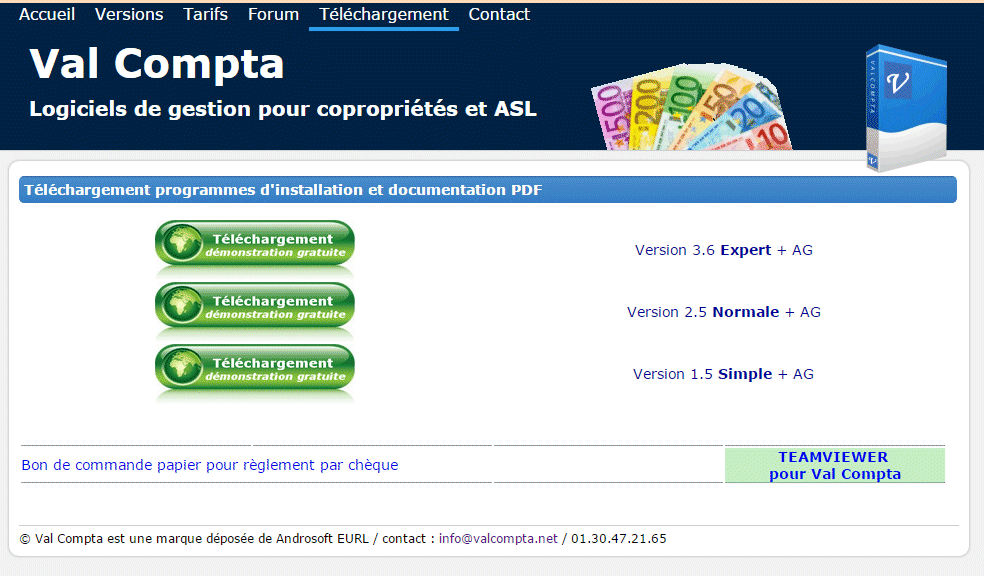Viewport: 984px width, 576px height.
Task: Click the euro banknotes banner image
Action: 692,107
